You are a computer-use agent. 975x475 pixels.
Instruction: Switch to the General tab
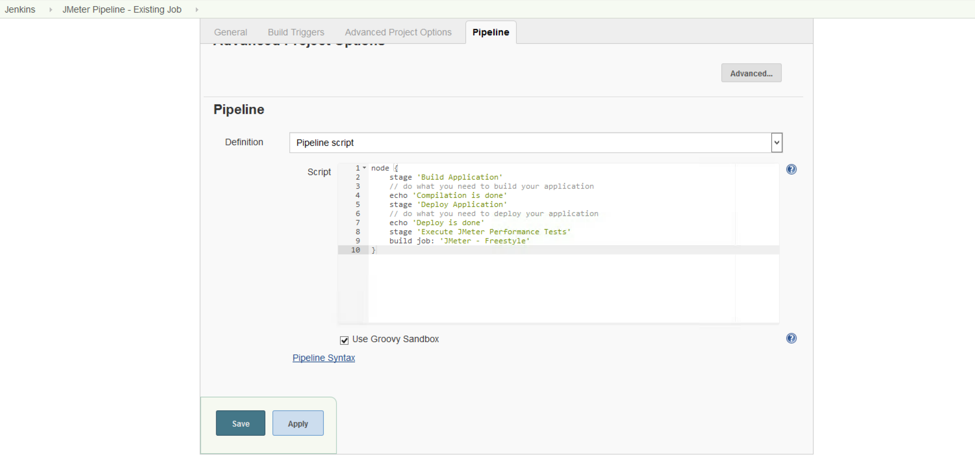[x=231, y=32]
